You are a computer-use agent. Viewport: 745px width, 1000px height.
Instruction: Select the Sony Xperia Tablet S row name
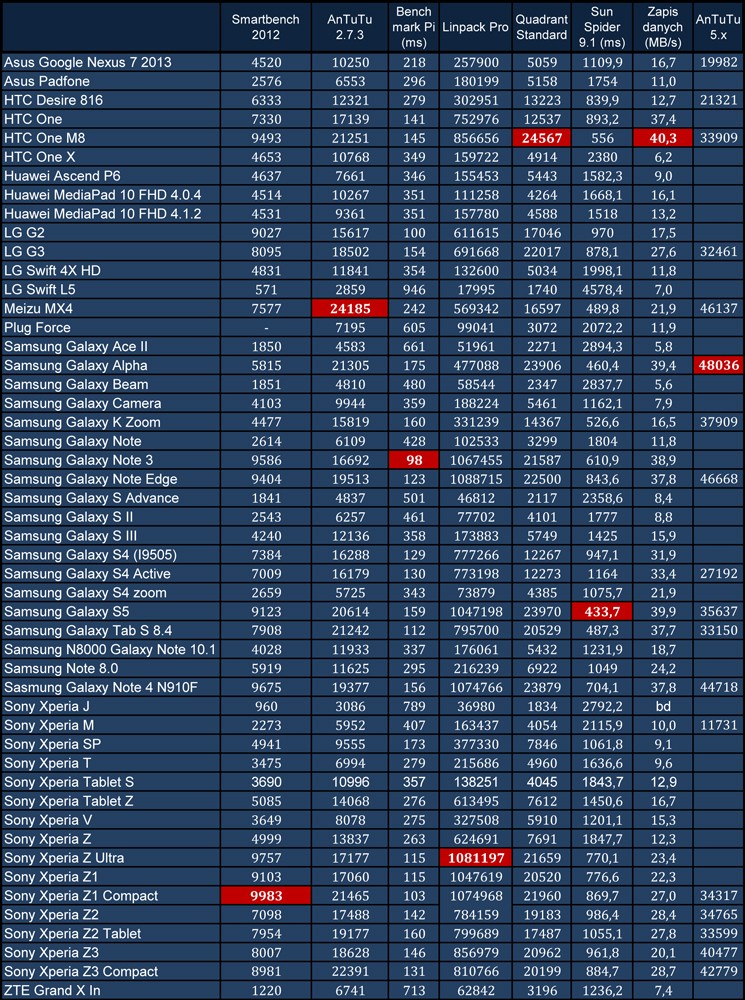[x=69, y=782]
